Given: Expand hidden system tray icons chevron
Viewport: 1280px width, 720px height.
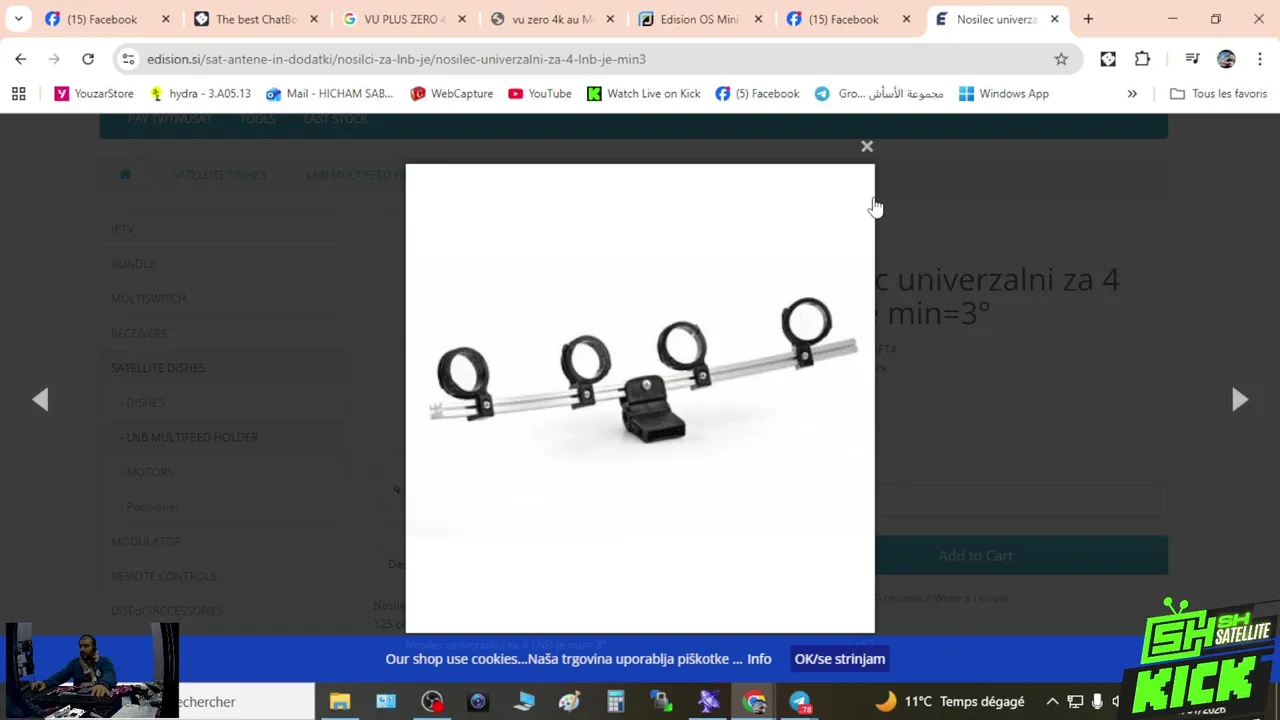Looking at the screenshot, I should 1052,702.
